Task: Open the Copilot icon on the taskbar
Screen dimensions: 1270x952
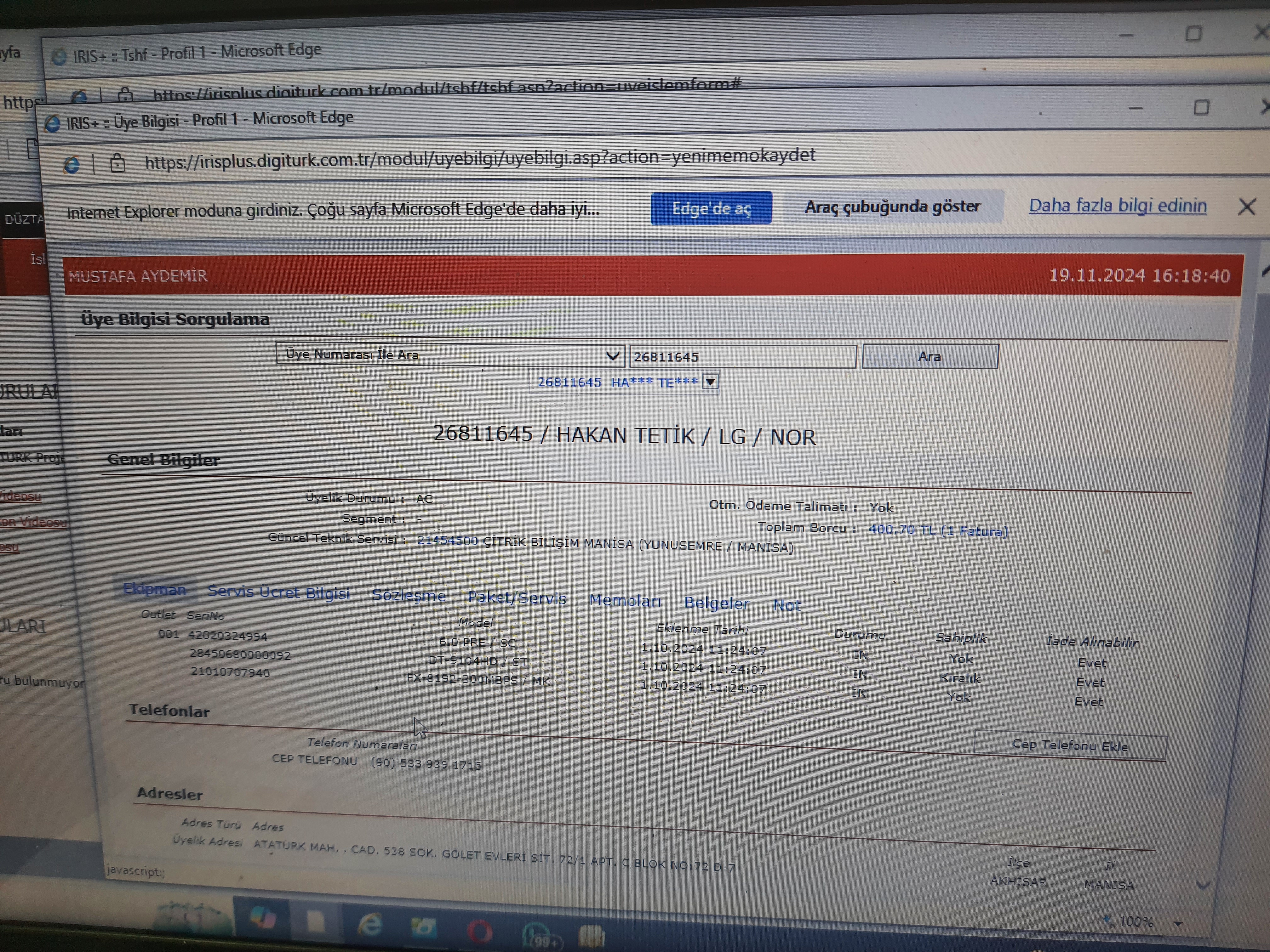Action: (264, 918)
